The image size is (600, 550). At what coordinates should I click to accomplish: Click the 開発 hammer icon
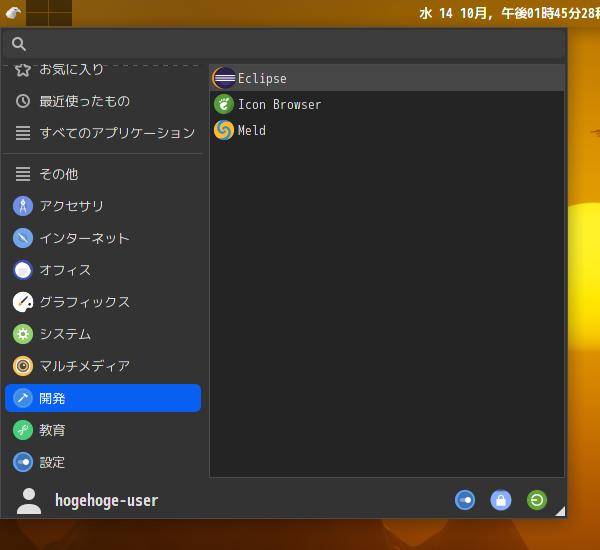23,398
